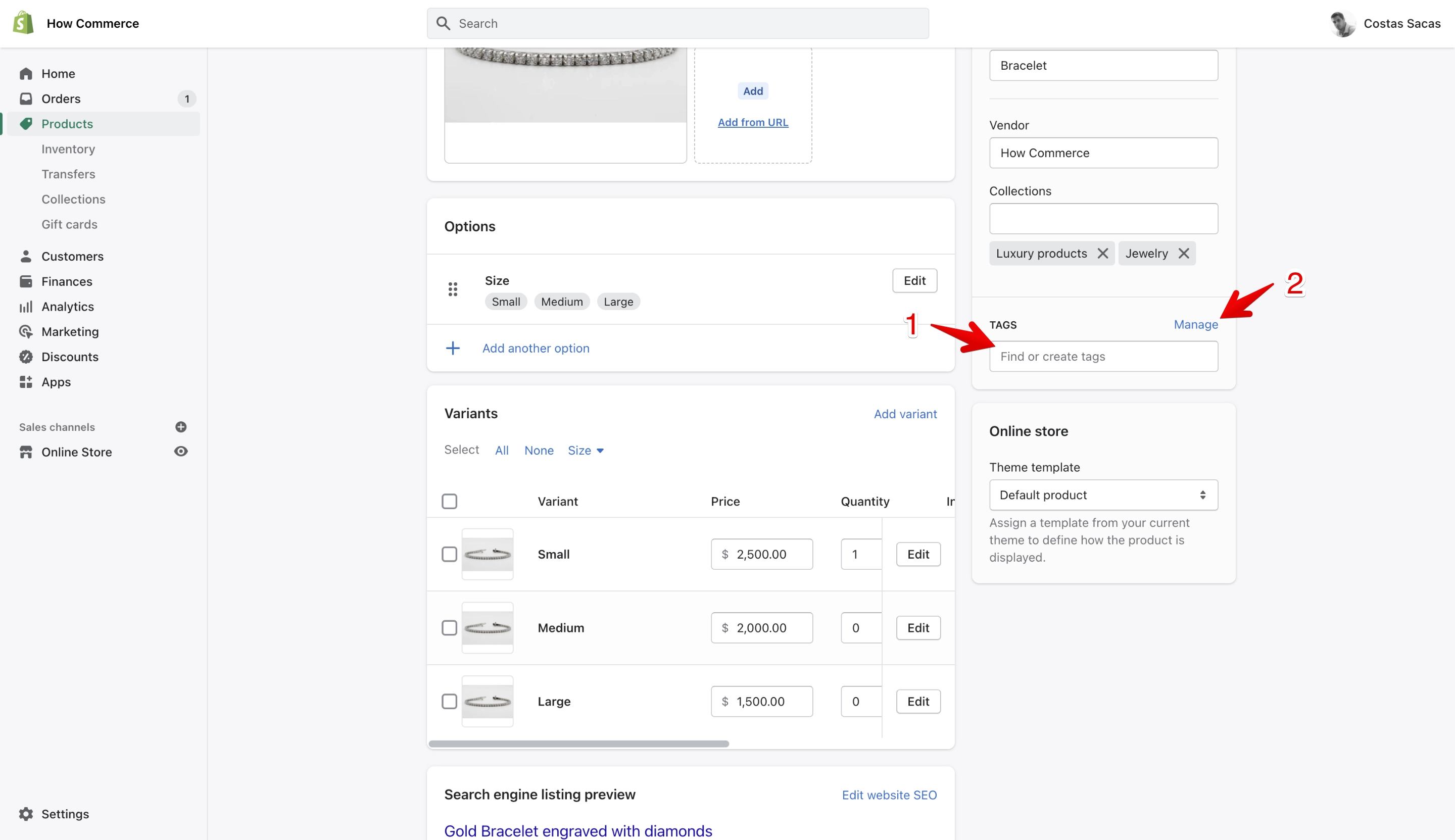Click the Apps grid icon
Viewport: 1455px width, 840px height.
pyautogui.click(x=26, y=382)
